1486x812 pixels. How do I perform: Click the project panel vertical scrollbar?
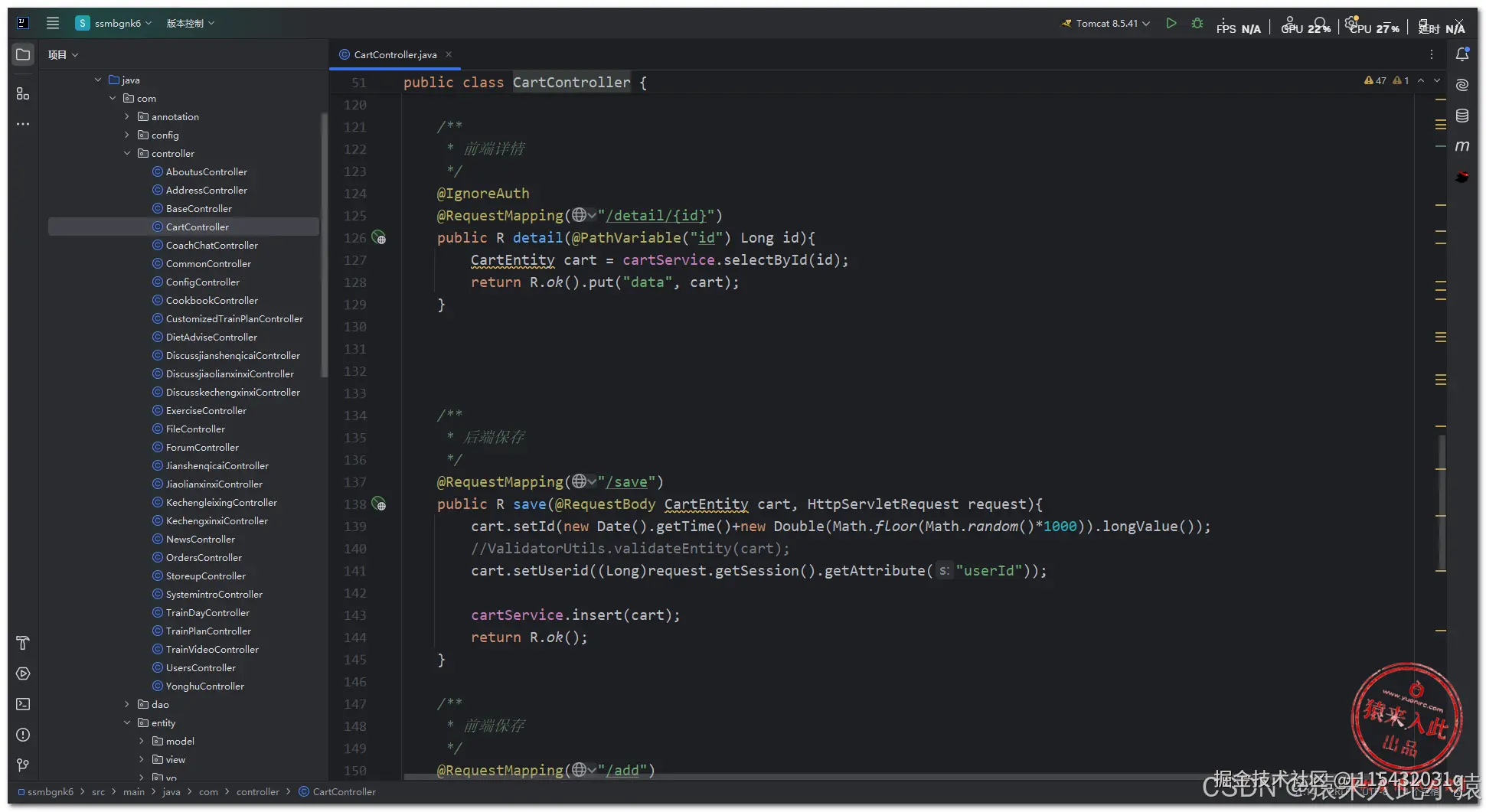tap(324, 245)
